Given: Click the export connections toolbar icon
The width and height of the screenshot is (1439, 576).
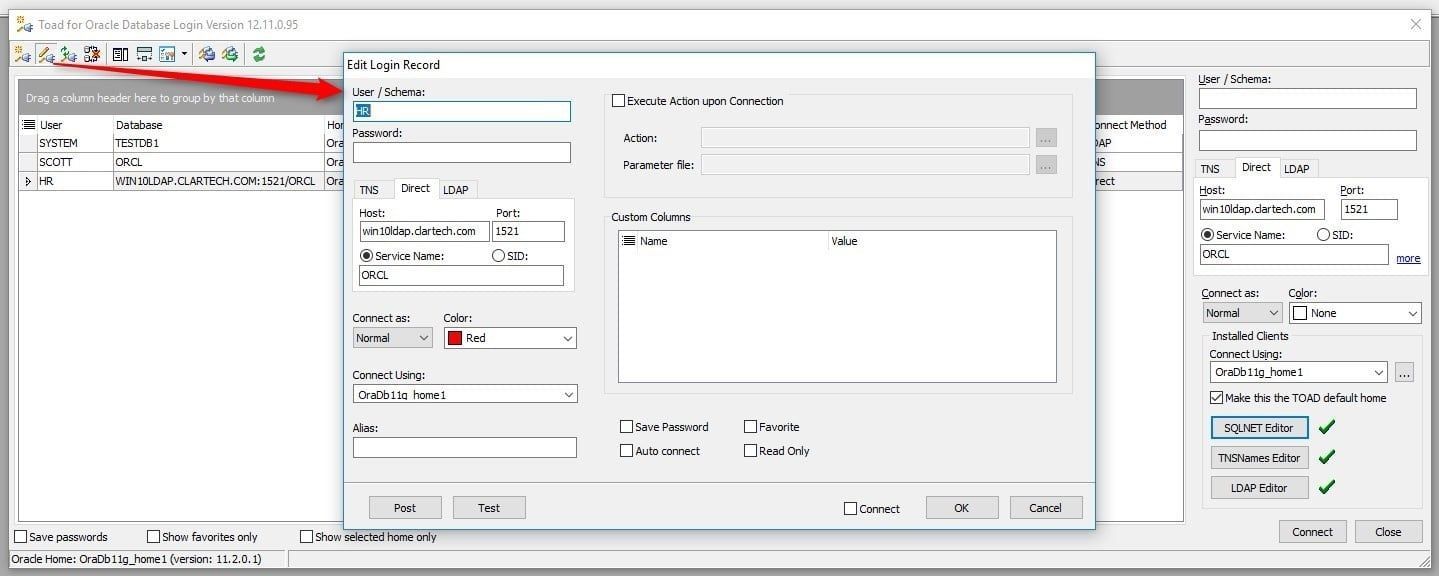Looking at the screenshot, I should click(x=230, y=54).
